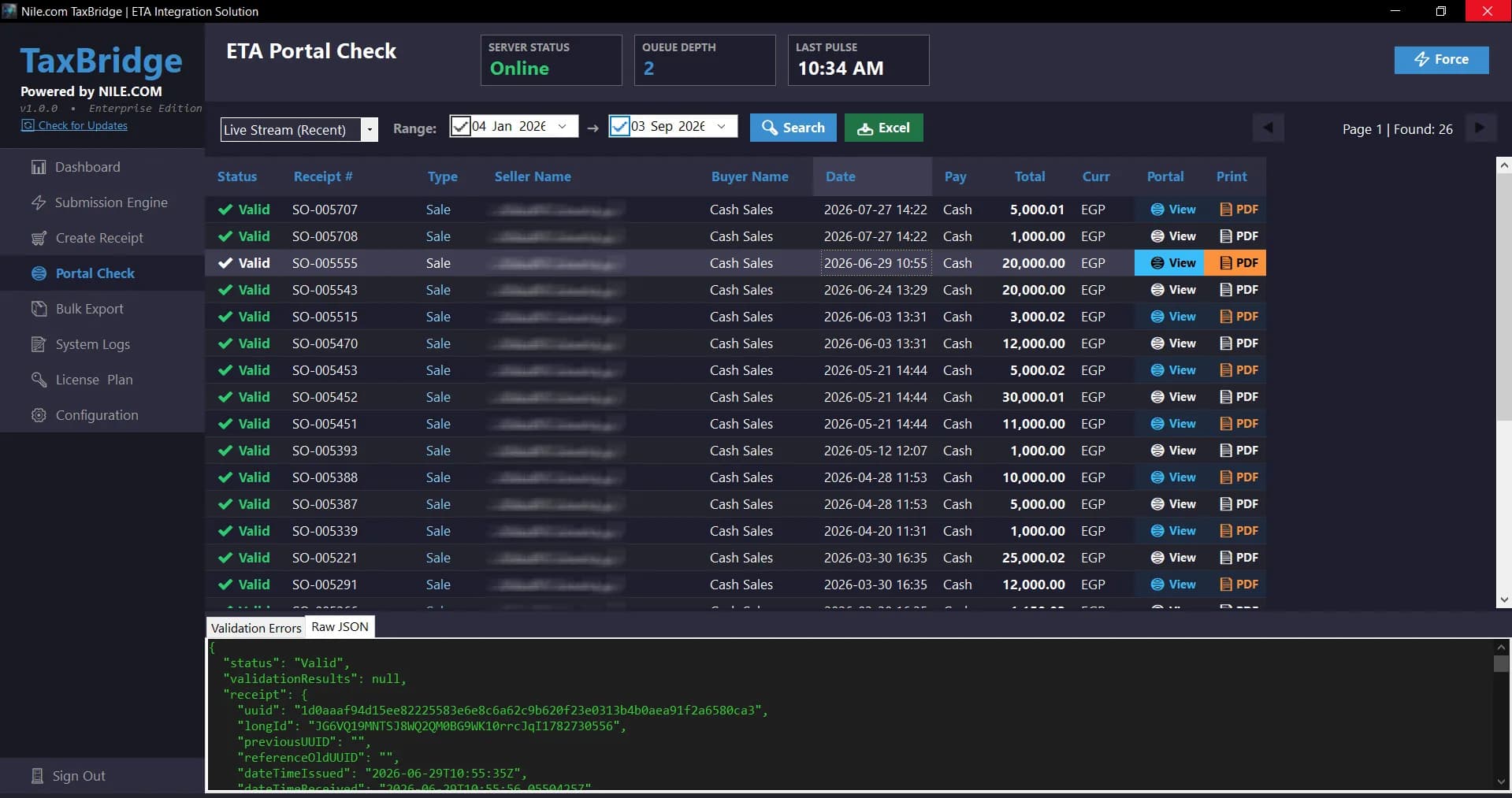Toggle the end date checkbox

coord(619,126)
